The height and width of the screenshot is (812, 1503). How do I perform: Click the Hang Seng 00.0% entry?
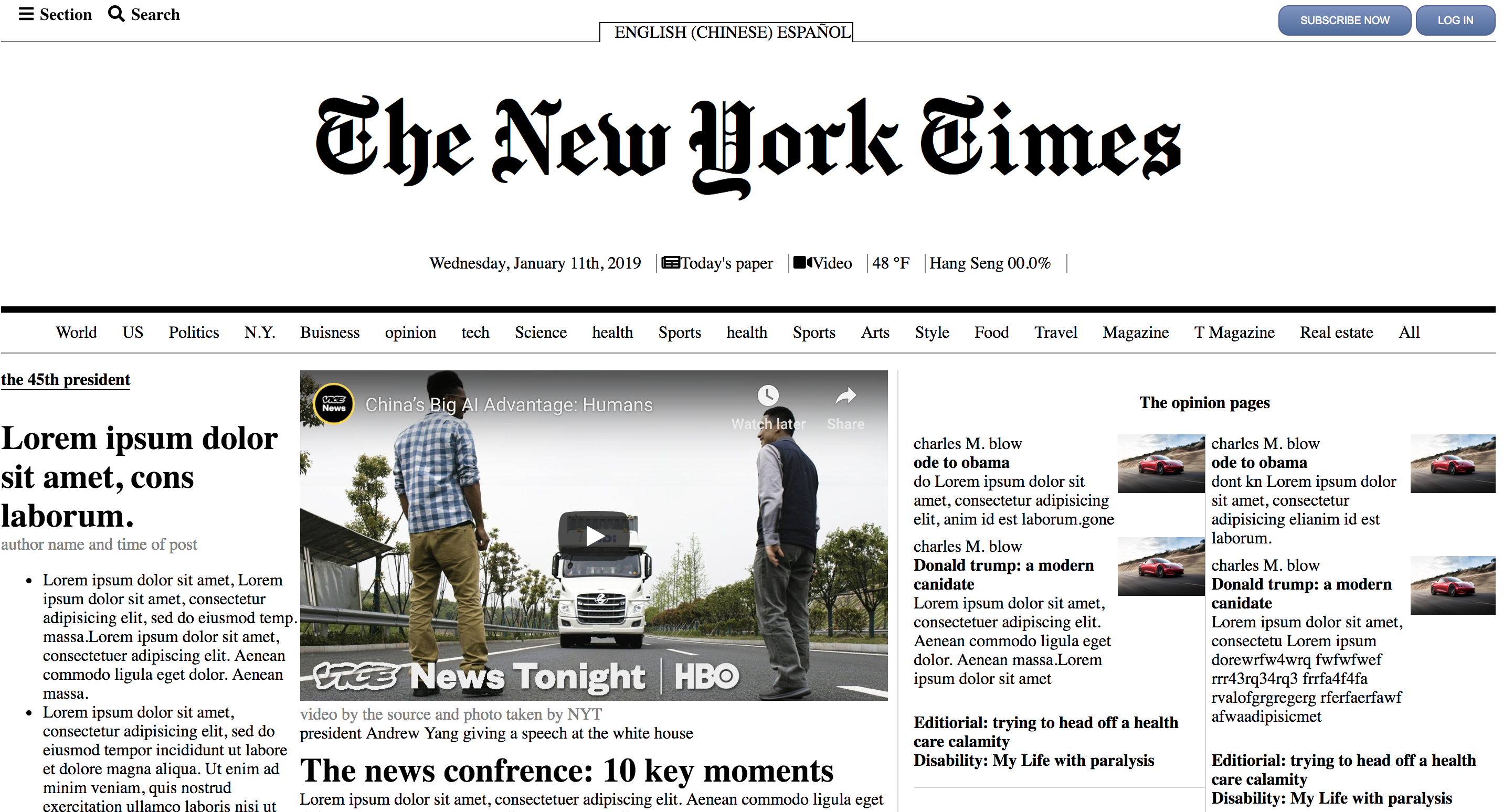click(x=990, y=263)
